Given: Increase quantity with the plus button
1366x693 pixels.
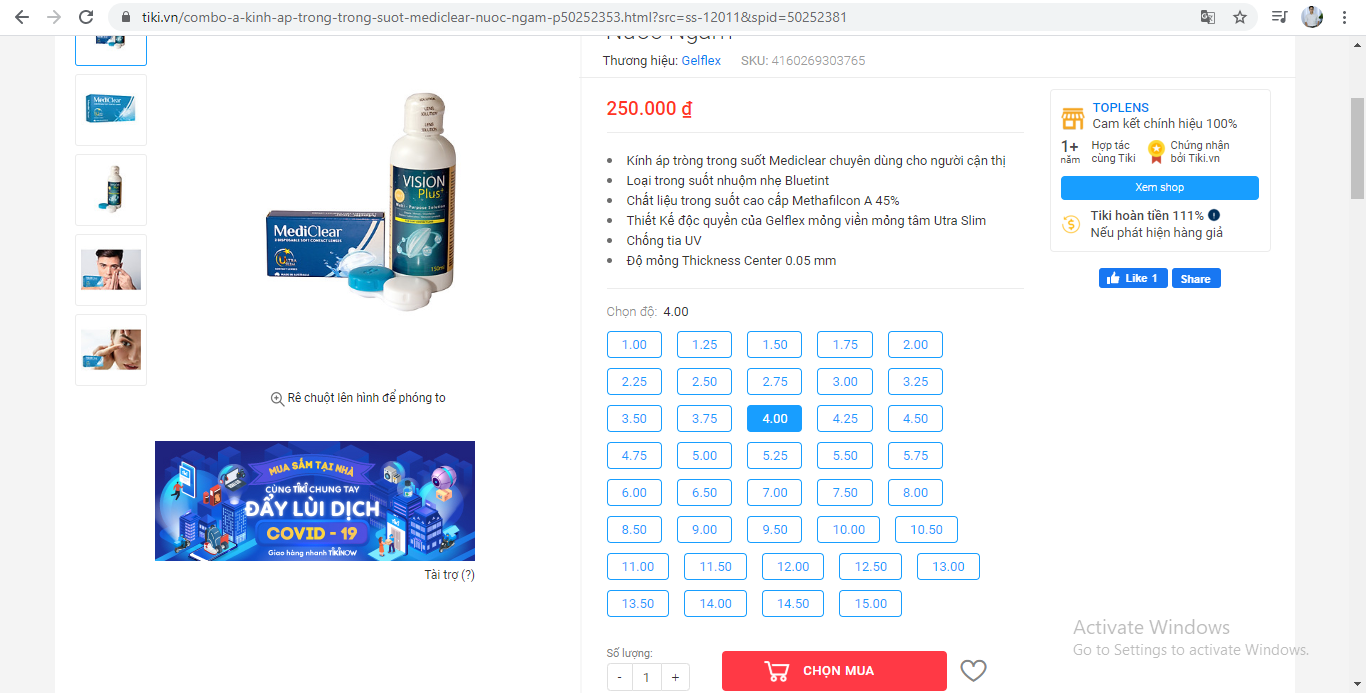Looking at the screenshot, I should pos(675,677).
